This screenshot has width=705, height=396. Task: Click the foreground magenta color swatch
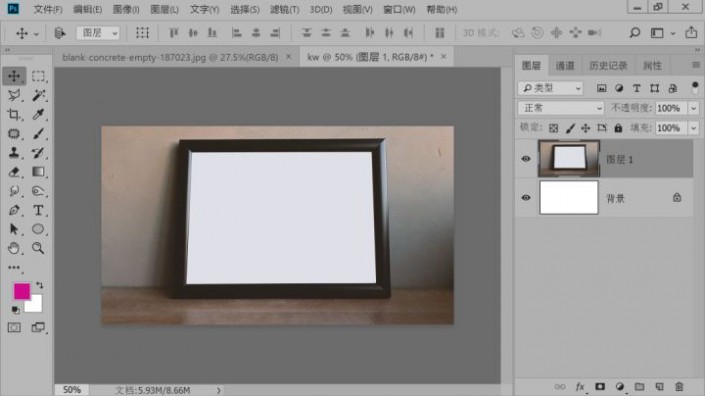tap(22, 291)
